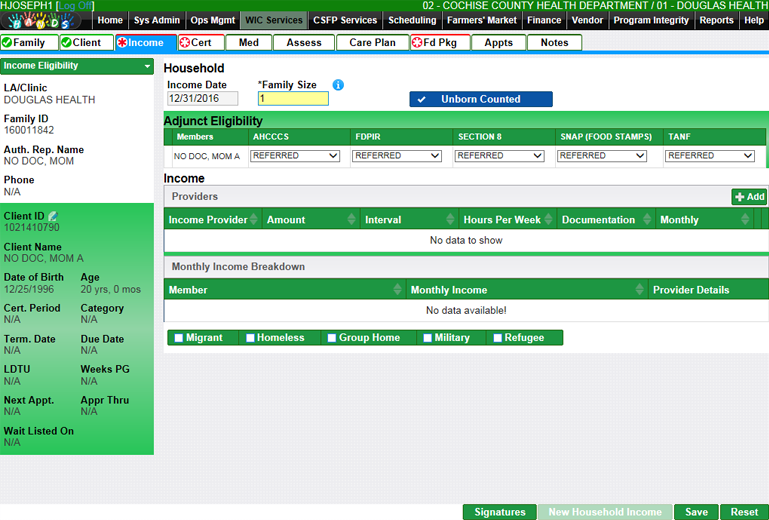Screen dimensions: 769x520
Task: Open the AHCCCS referral dropdown
Action: (x=295, y=156)
